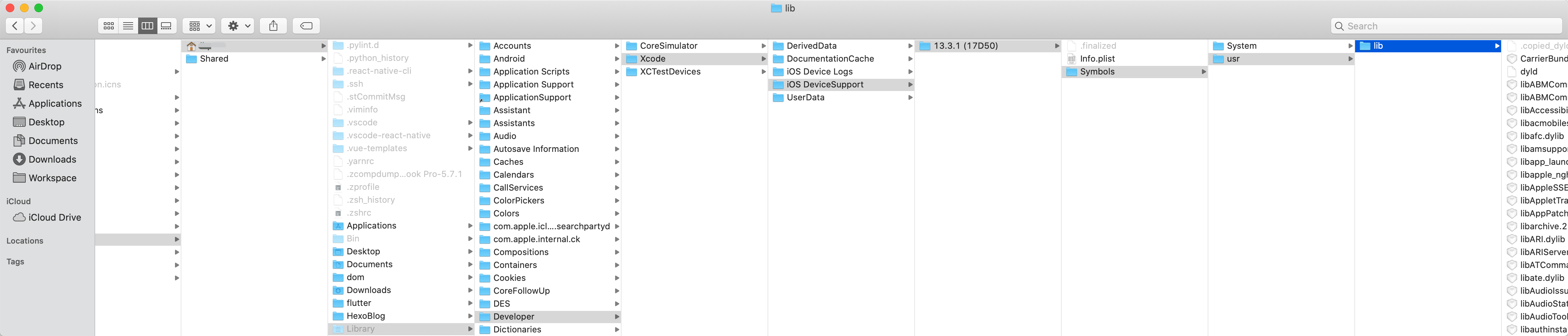This screenshot has width=1568, height=336.
Task: Select Downloads in the Favourites sidebar
Action: (44, 159)
